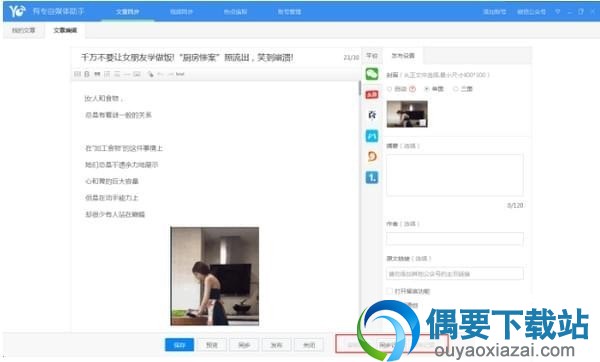
Task: Click the editor vertical scrollbar thumb
Action: (360, 88)
